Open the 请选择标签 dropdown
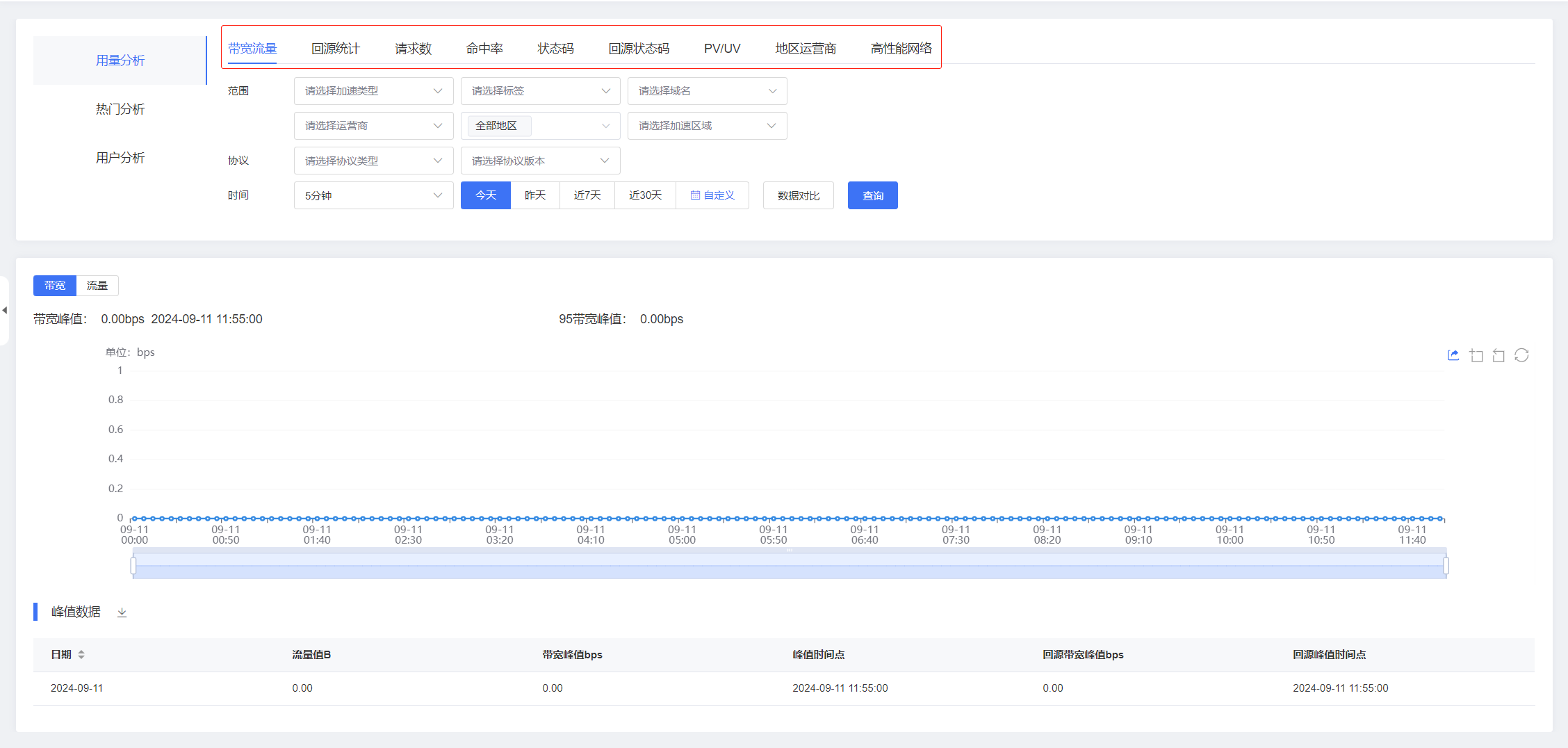This screenshot has width=1568, height=748. [x=541, y=91]
